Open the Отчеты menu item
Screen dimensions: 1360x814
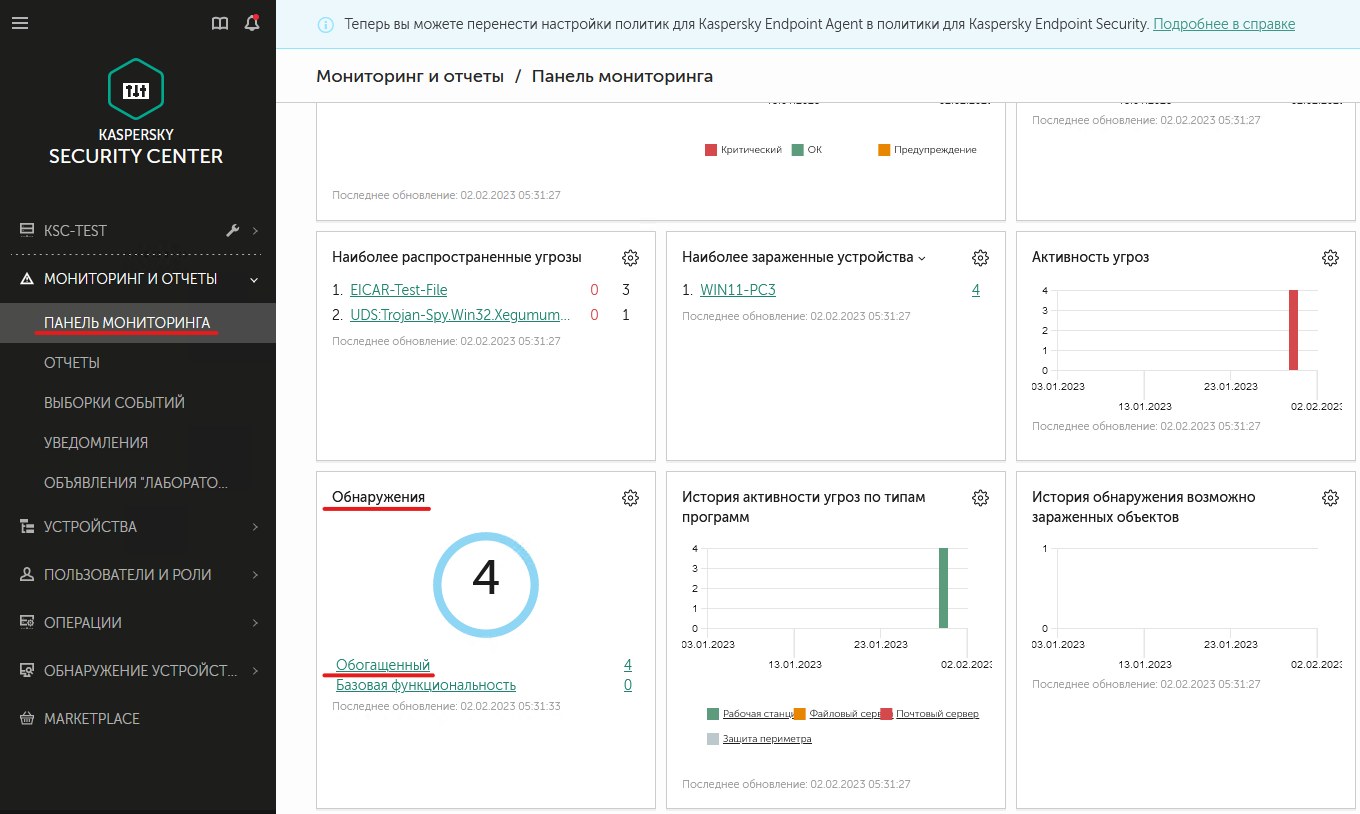pyautogui.click(x=72, y=363)
